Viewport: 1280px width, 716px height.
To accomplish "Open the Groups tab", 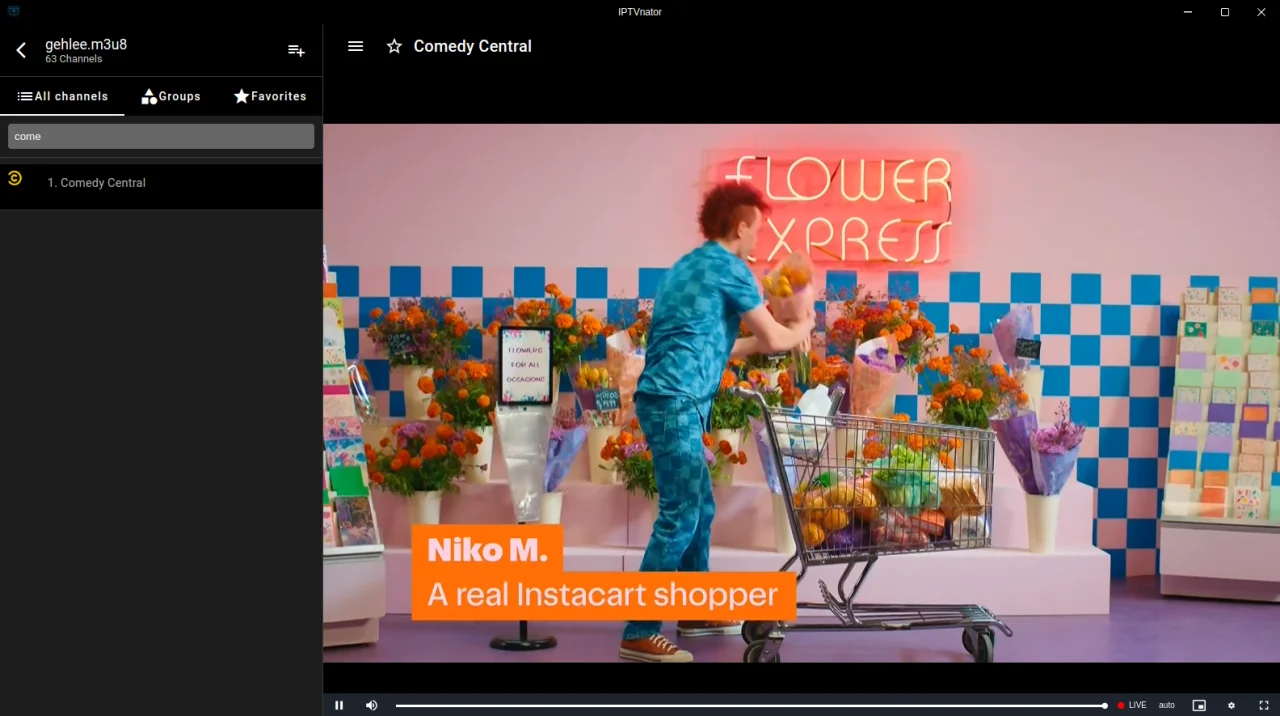I will coord(171,96).
